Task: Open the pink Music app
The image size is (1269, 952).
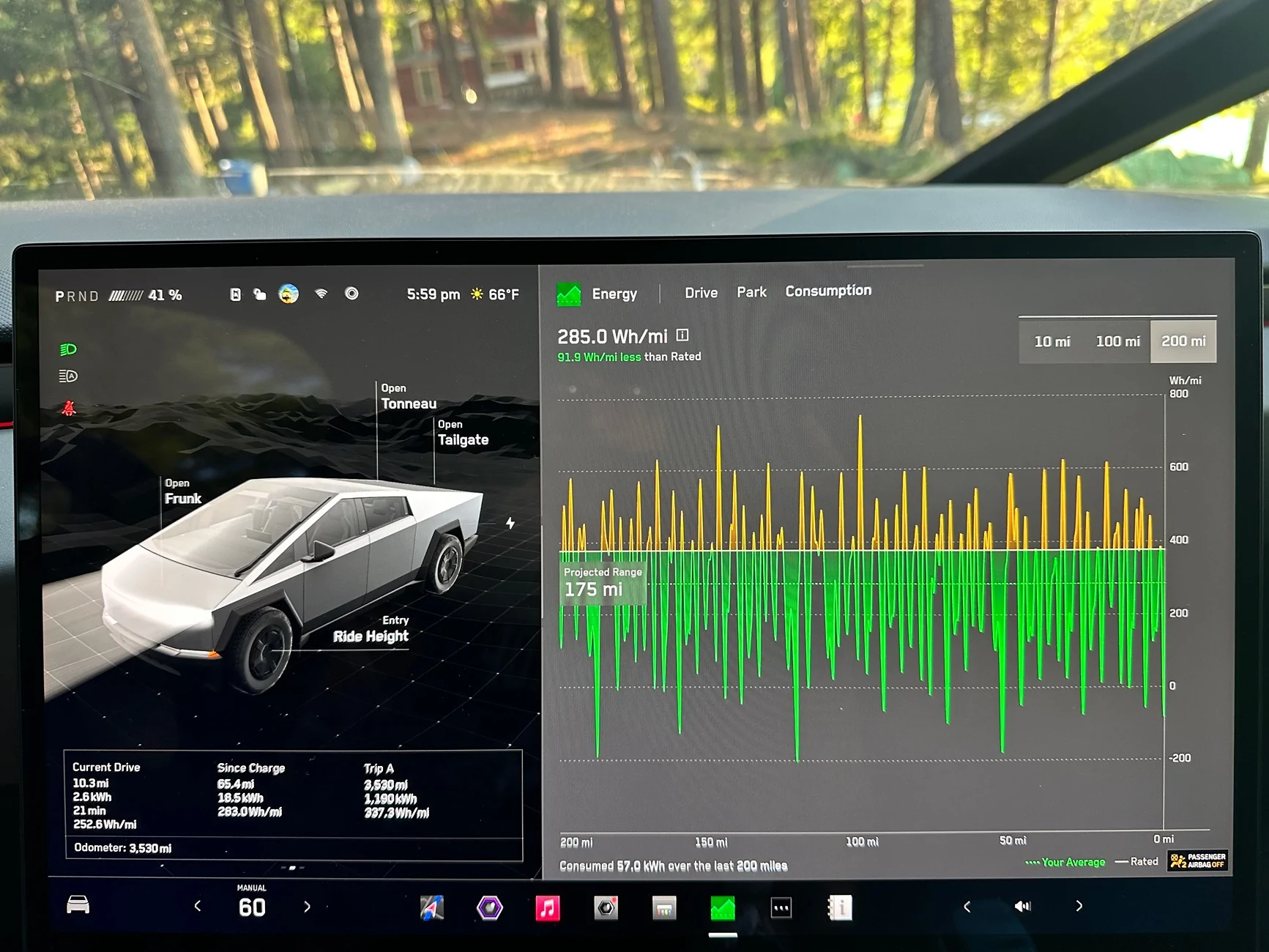Action: (548, 908)
